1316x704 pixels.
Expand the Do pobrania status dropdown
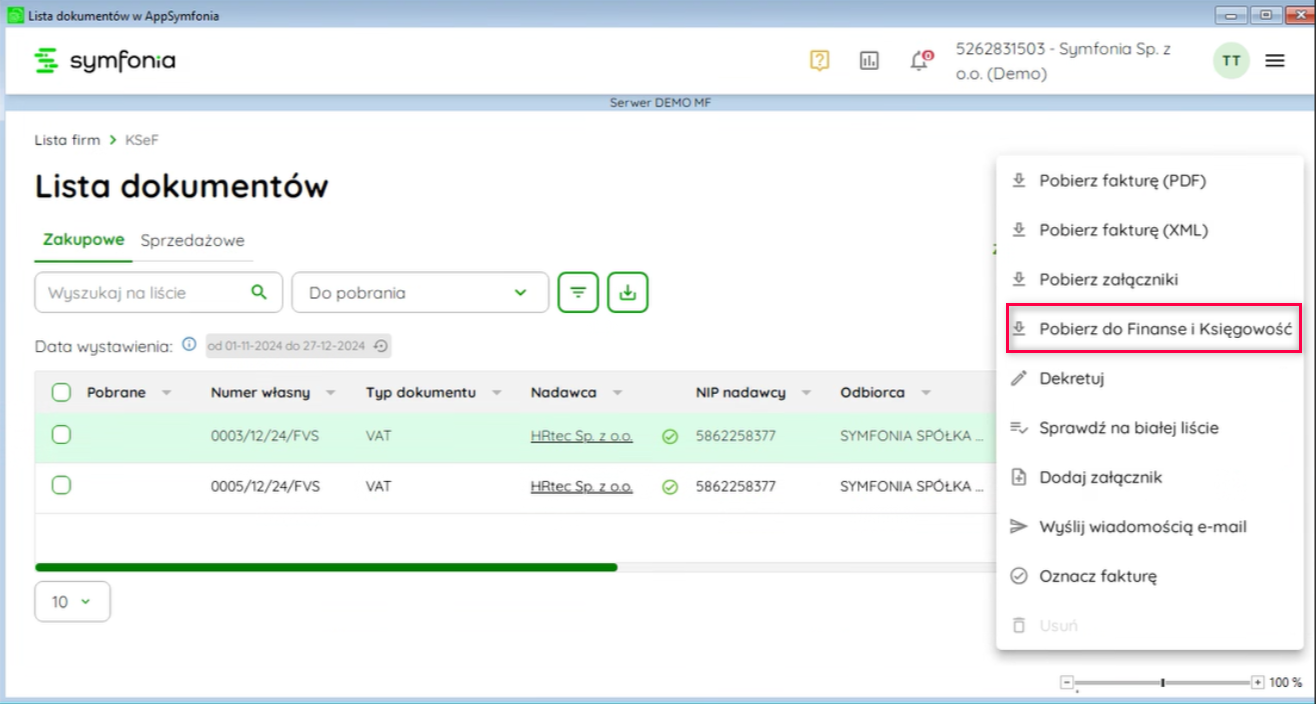click(x=420, y=293)
